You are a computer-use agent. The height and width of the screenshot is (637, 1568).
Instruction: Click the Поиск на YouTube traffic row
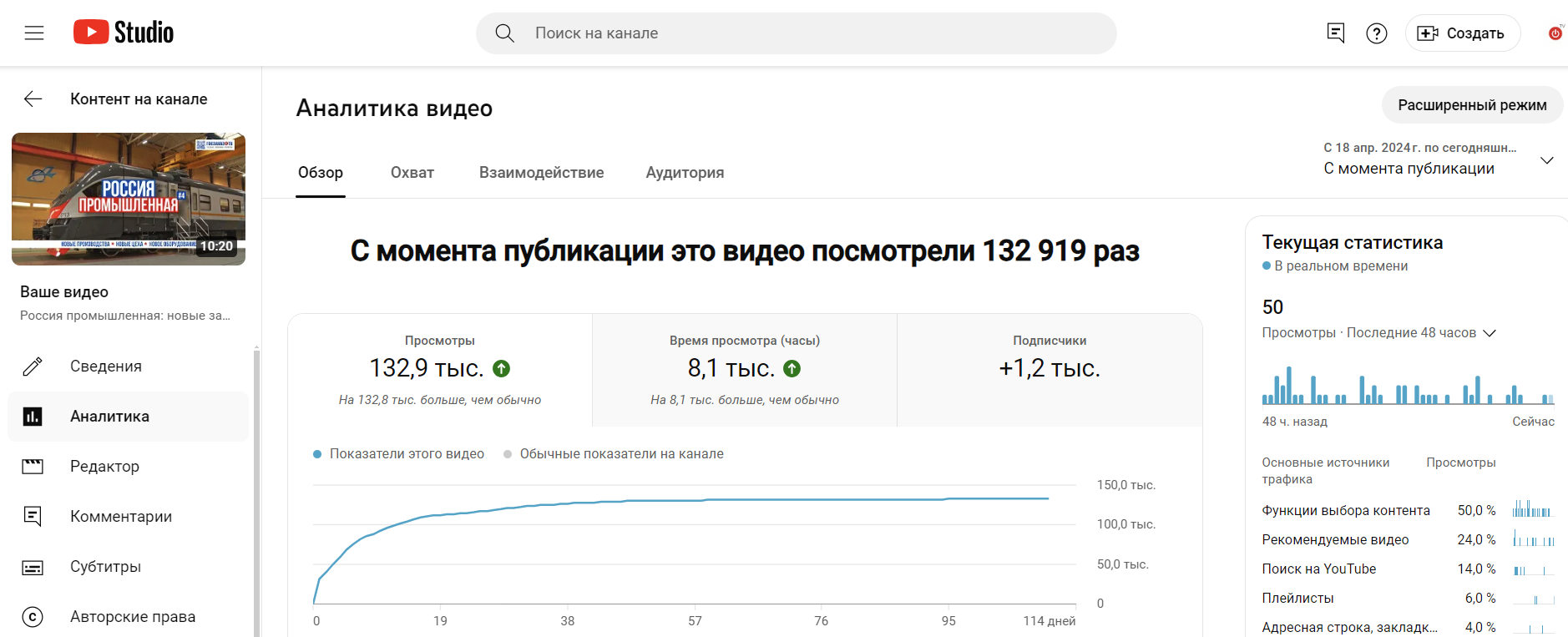[1408, 569]
